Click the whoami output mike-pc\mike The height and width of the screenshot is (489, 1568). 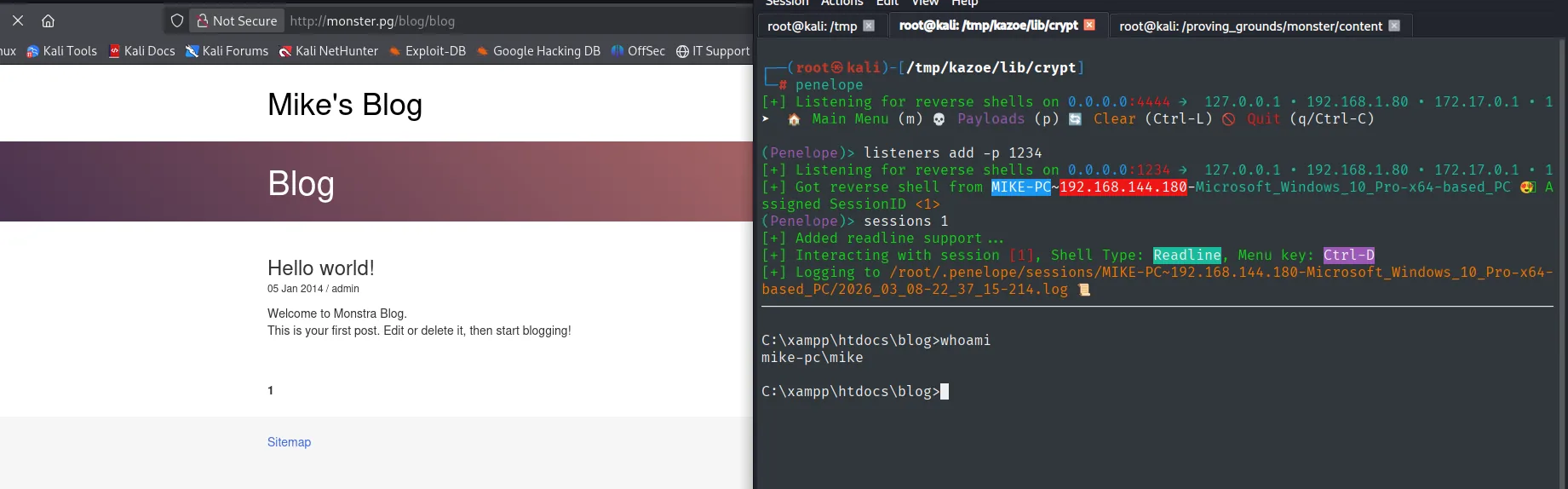[813, 358]
